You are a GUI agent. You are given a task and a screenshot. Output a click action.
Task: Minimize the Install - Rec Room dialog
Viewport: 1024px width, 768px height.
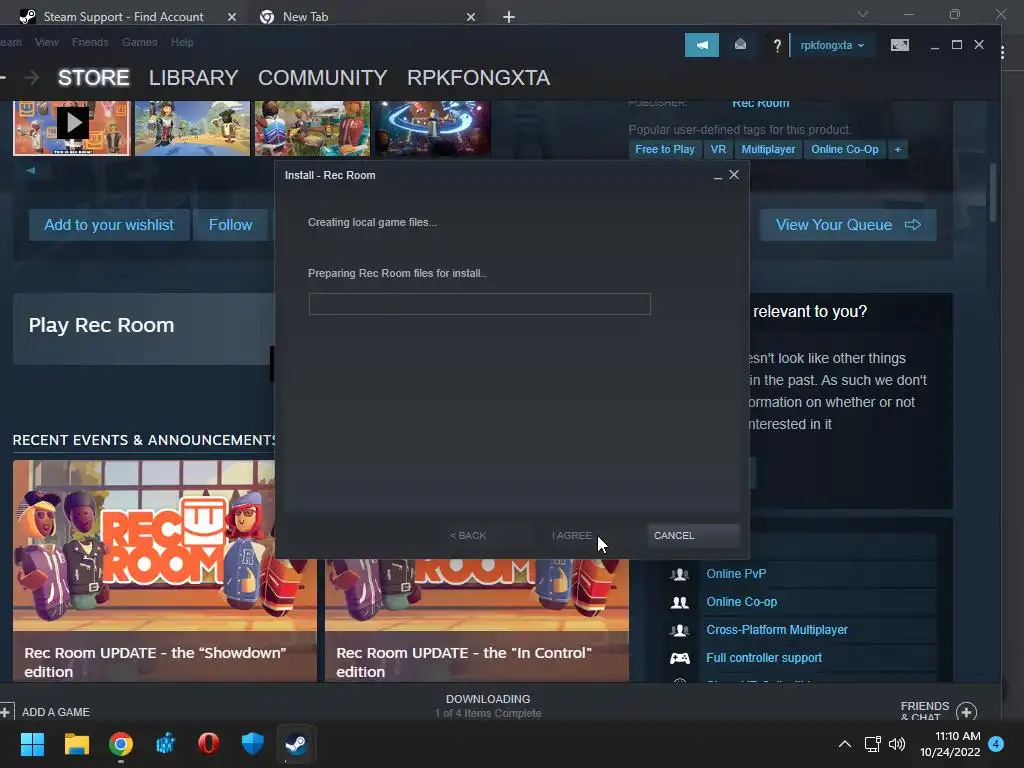pyautogui.click(x=718, y=176)
